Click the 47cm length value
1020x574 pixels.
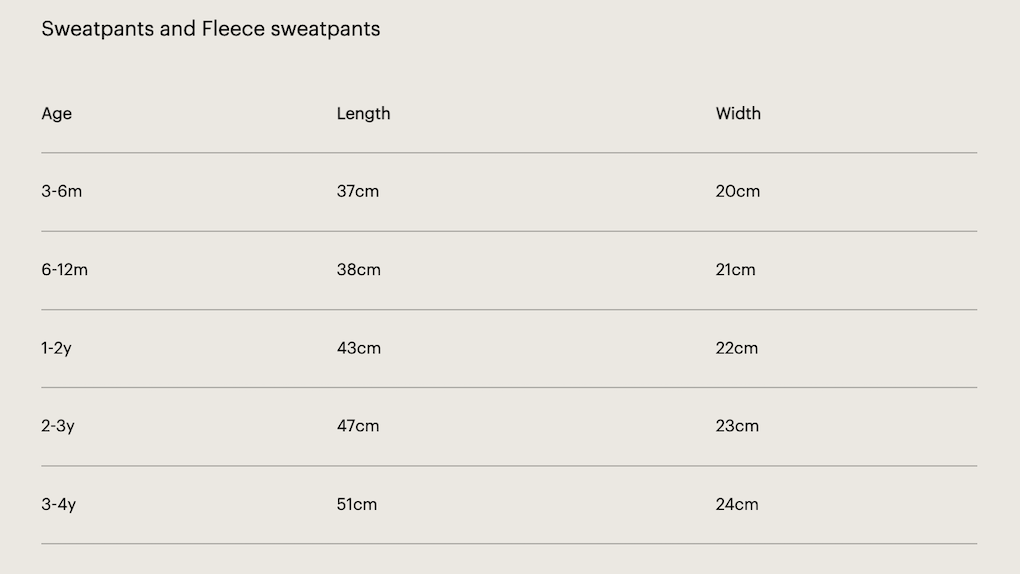pyautogui.click(x=358, y=426)
